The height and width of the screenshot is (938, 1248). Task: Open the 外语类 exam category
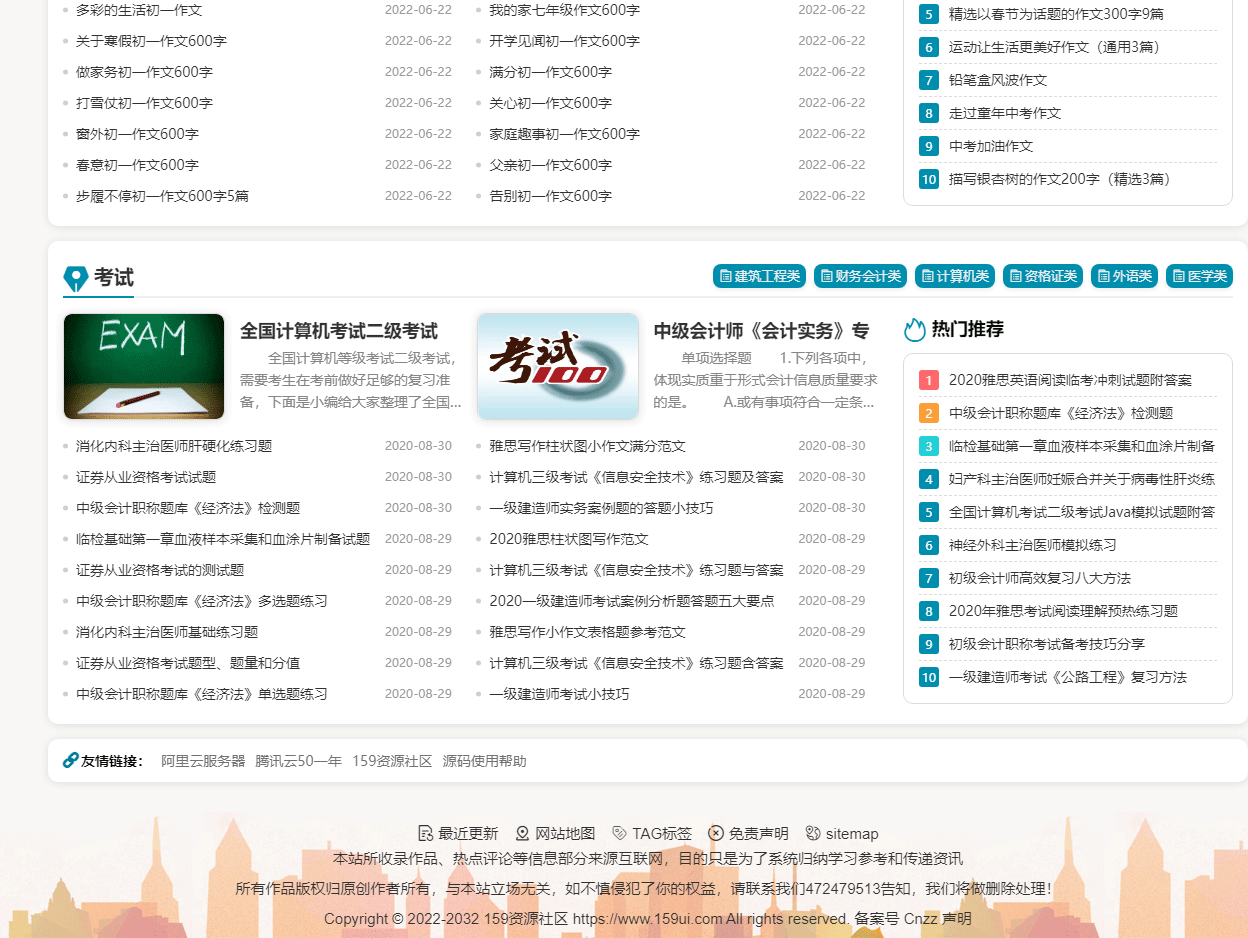(1124, 276)
